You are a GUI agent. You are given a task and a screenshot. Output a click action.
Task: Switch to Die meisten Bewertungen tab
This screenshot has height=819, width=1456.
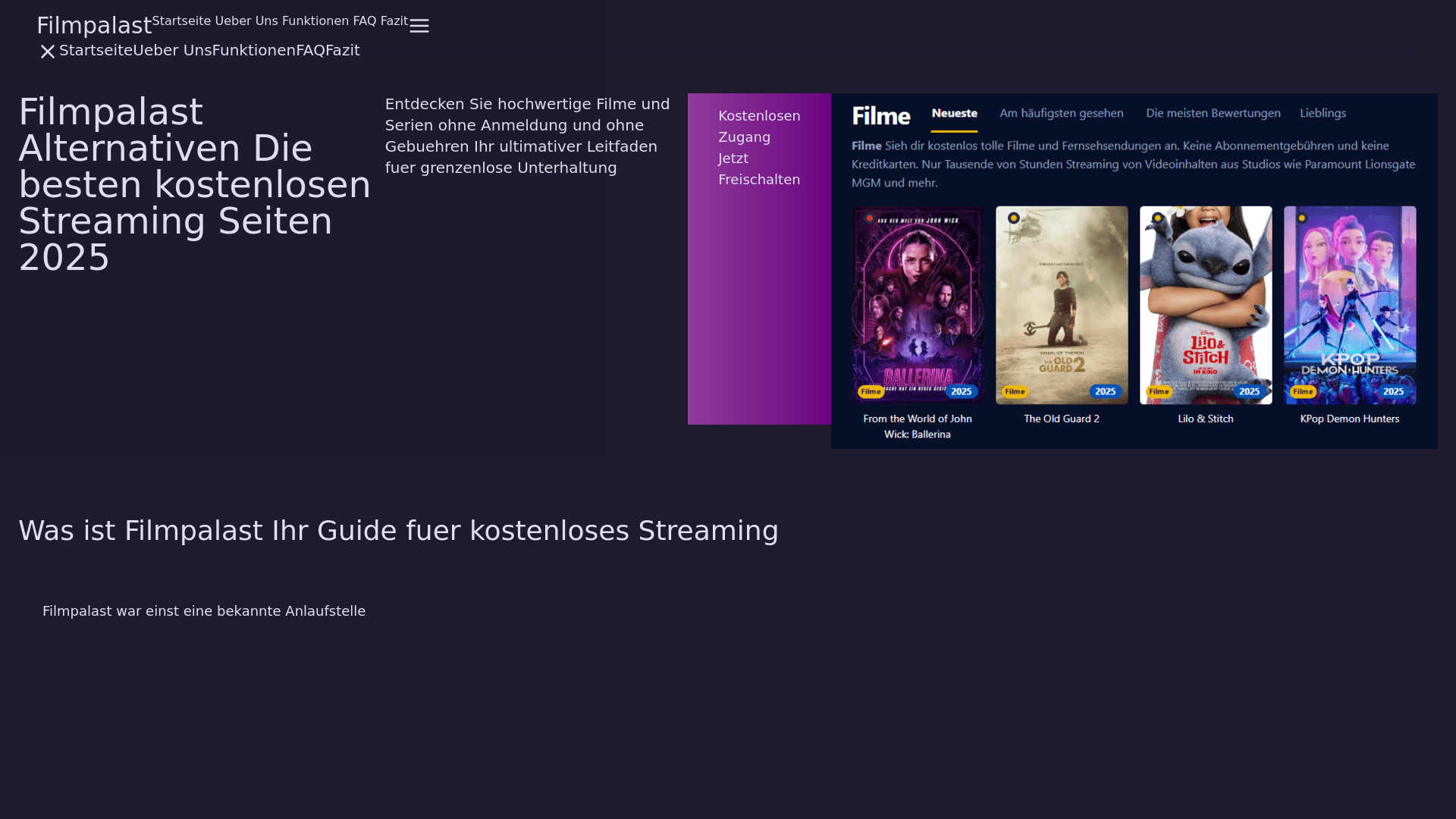coord(1213,113)
